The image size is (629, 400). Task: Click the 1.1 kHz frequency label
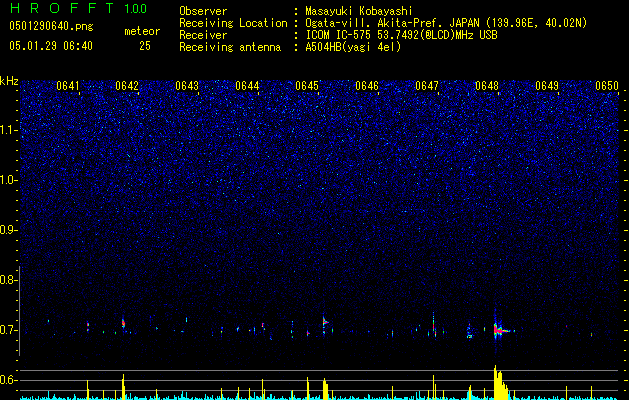pos(8,130)
